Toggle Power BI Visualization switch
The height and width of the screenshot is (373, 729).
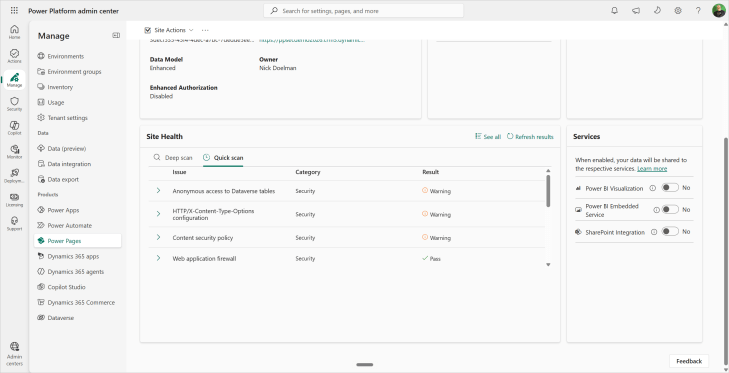(670, 187)
